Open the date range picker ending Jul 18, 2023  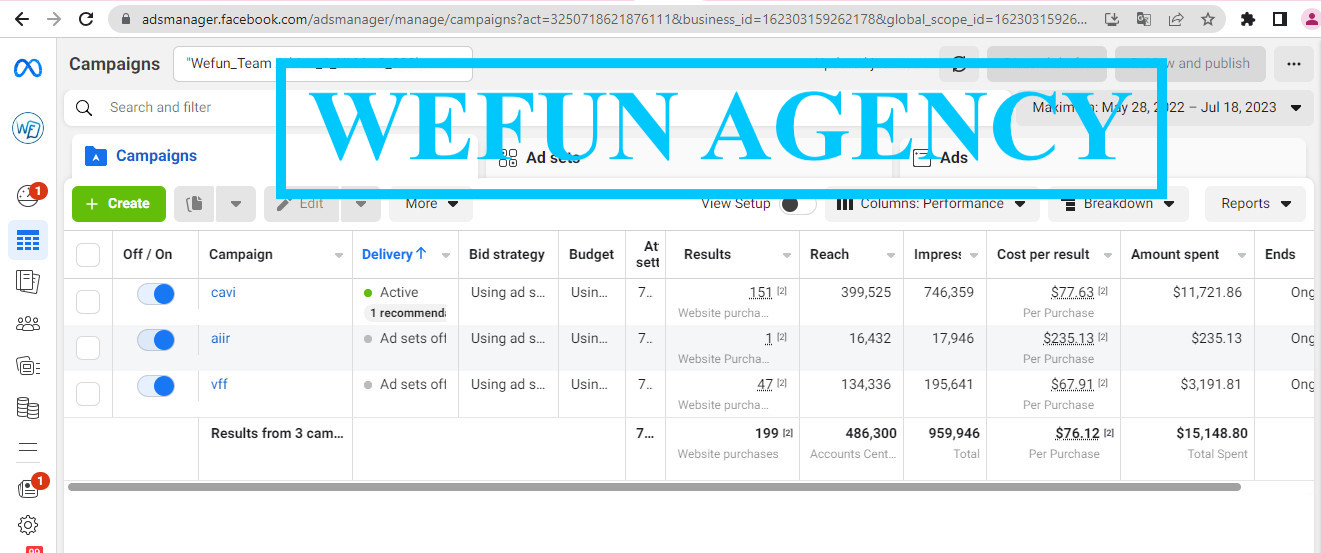tap(1166, 107)
